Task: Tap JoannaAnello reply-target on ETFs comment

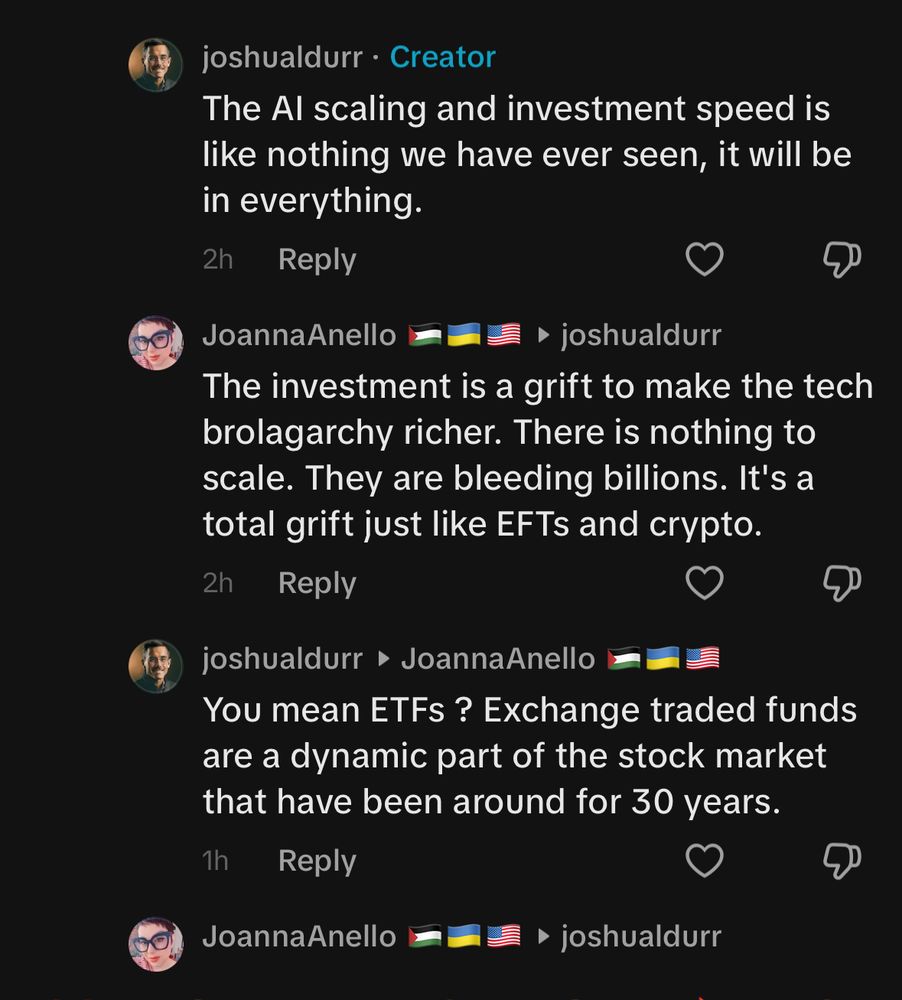Action: pos(498,658)
